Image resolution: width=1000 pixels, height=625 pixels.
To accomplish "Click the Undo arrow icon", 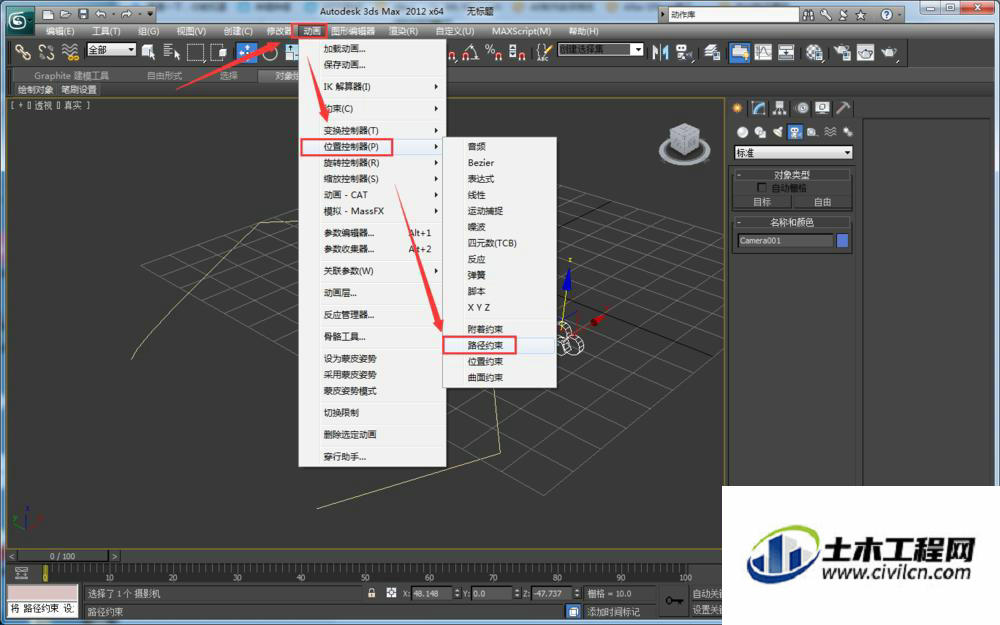I will click(101, 13).
